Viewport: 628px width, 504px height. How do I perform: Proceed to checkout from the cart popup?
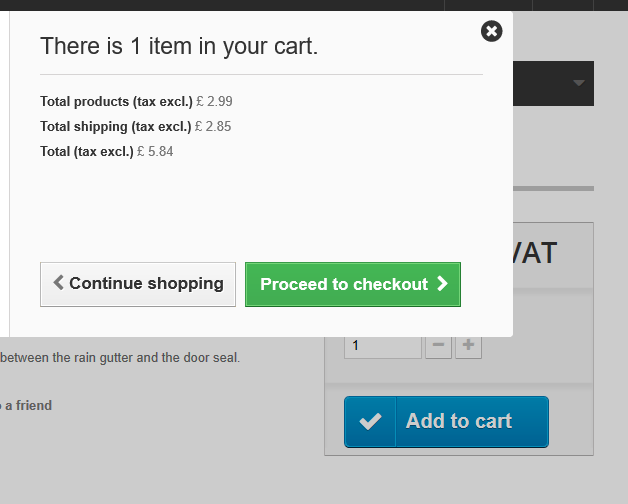352,284
